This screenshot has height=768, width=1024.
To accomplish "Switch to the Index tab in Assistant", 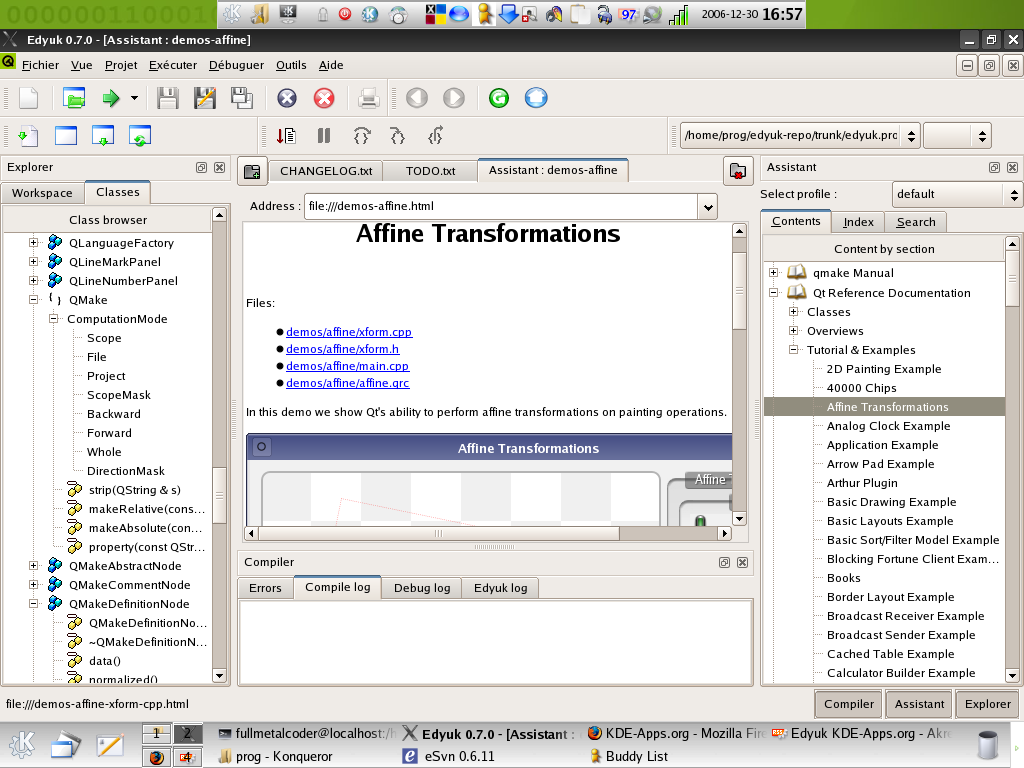I will tap(858, 222).
